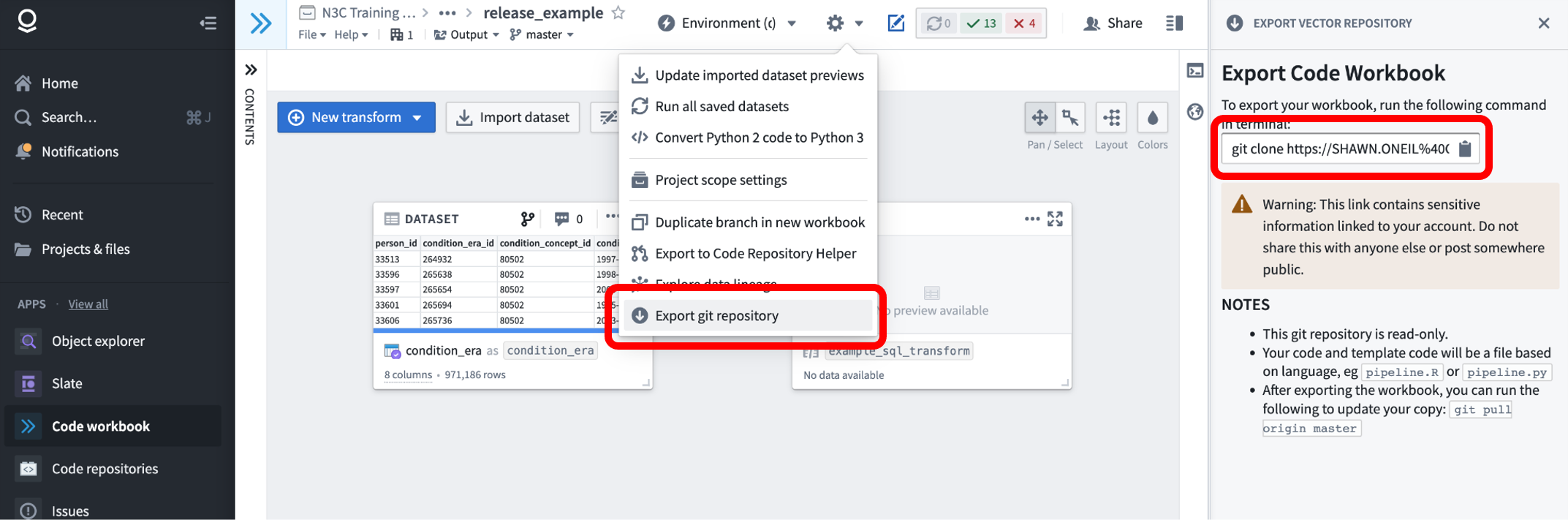The width and height of the screenshot is (1568, 523).
Task: Click branch icon on DATASET node
Action: (528, 219)
